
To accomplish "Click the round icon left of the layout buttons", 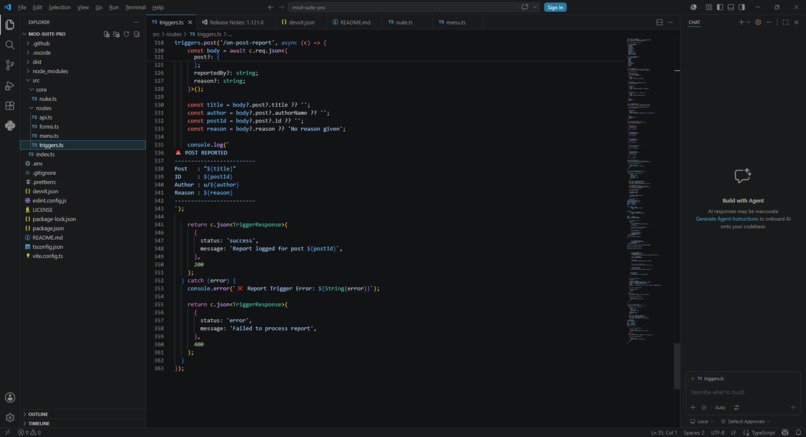I will (x=693, y=7).
